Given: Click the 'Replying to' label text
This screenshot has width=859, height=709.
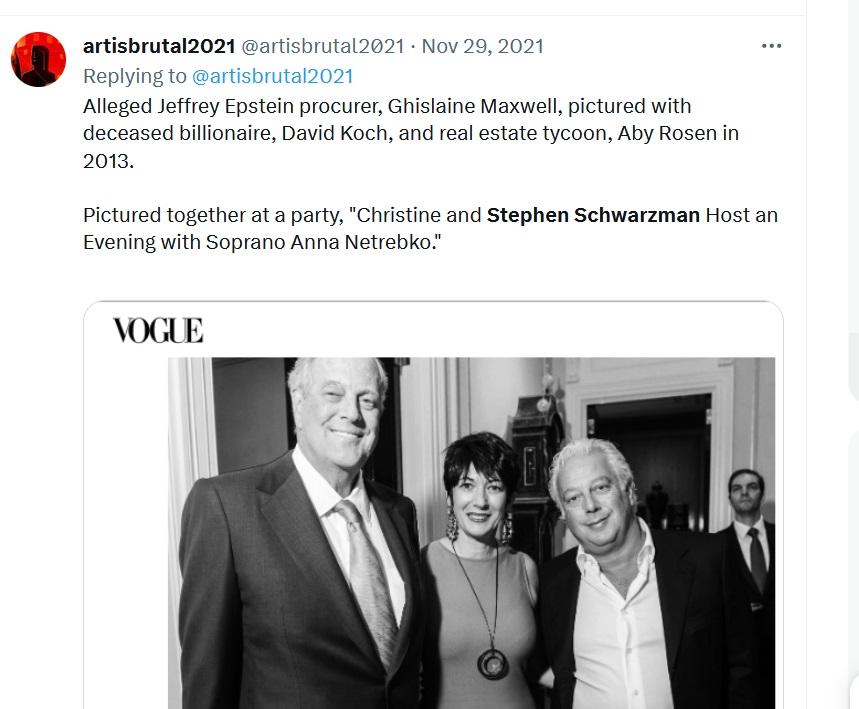Looking at the screenshot, I should pos(135,76).
